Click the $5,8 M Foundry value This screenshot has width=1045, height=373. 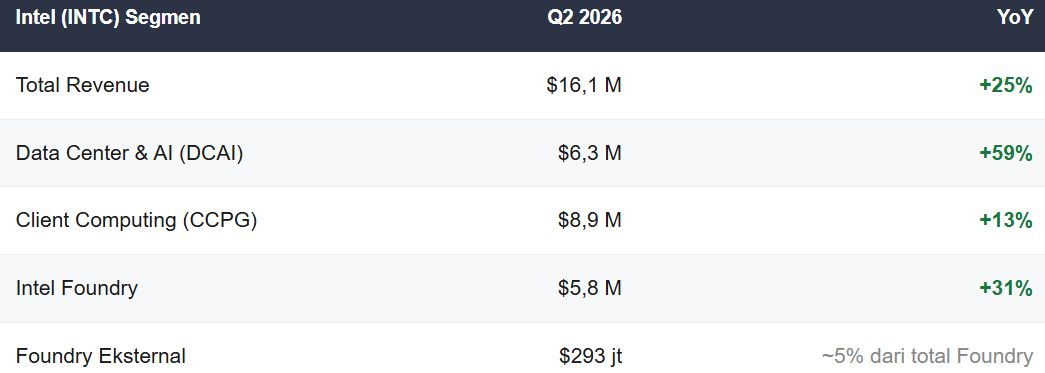point(590,288)
